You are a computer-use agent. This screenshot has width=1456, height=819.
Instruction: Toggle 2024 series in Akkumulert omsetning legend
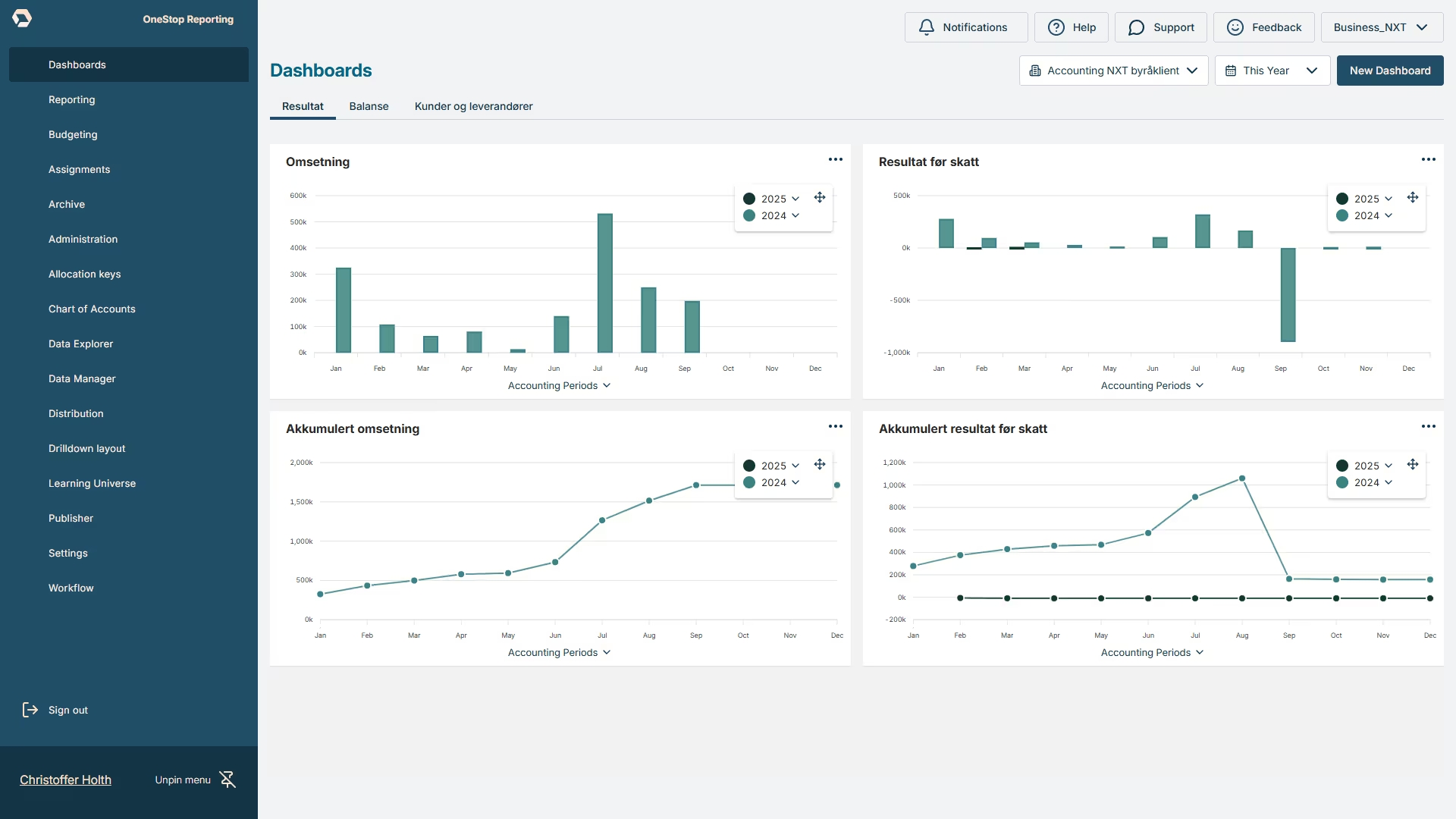click(773, 482)
